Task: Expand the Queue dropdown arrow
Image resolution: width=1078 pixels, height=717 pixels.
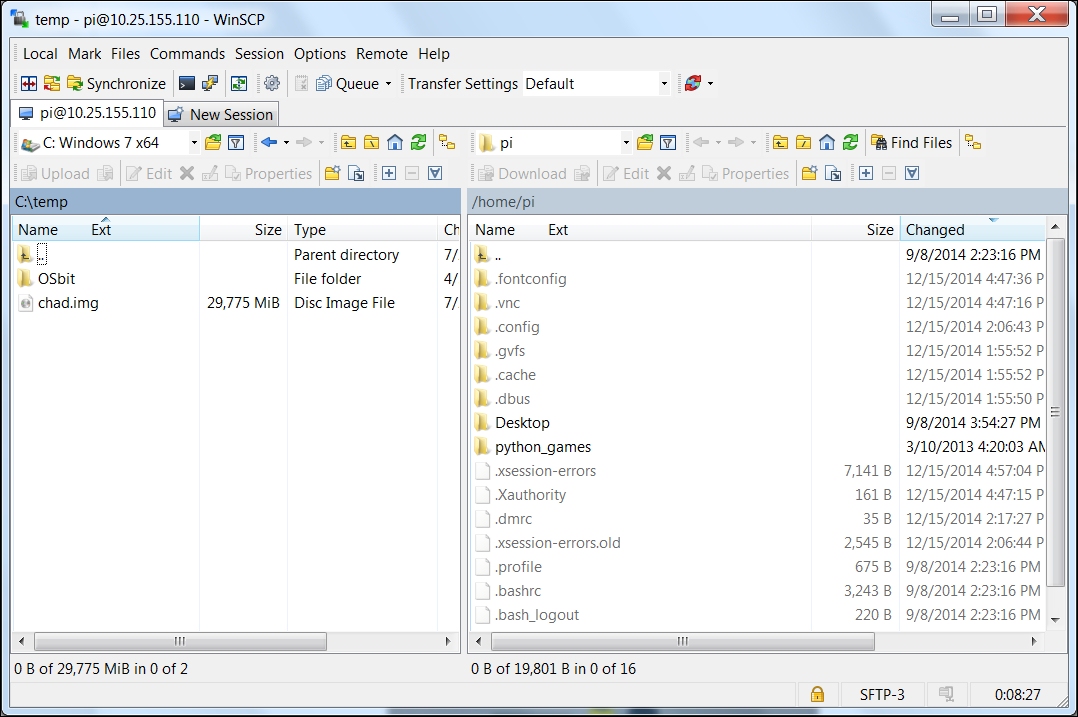Action: (x=389, y=84)
